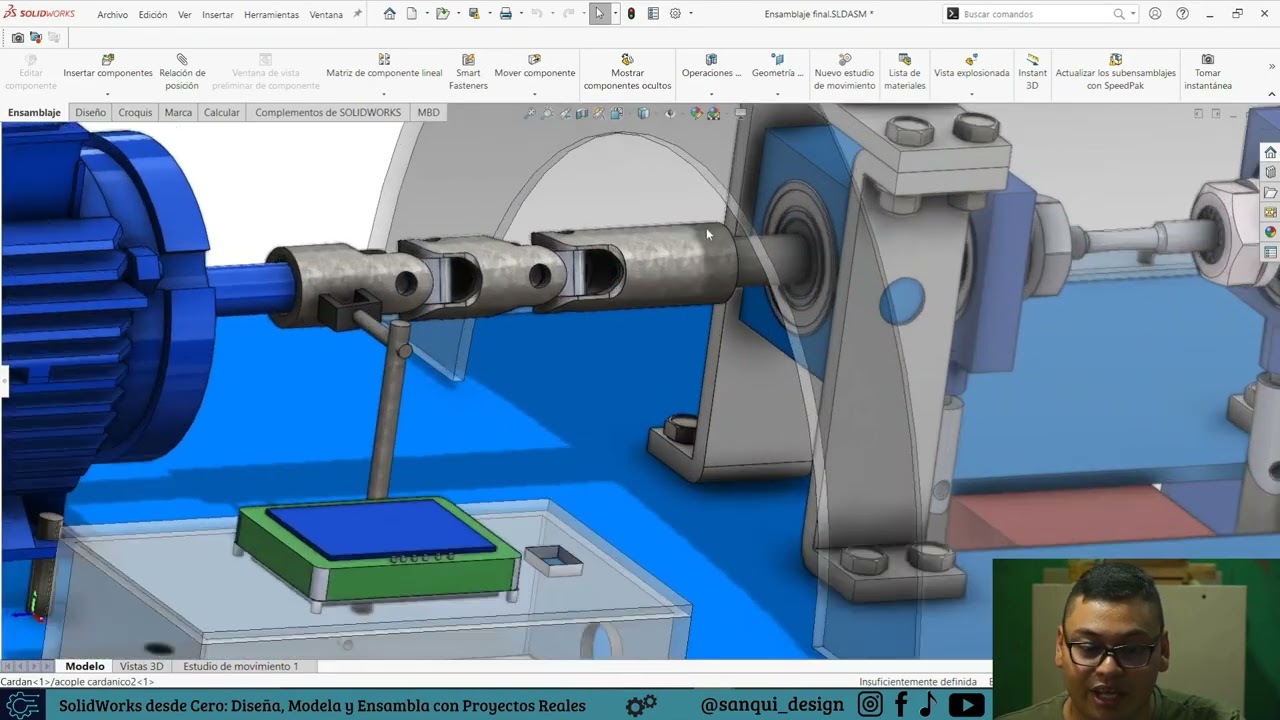This screenshot has height=720, width=1280.
Task: Select Mover componente tool
Action: (x=534, y=67)
